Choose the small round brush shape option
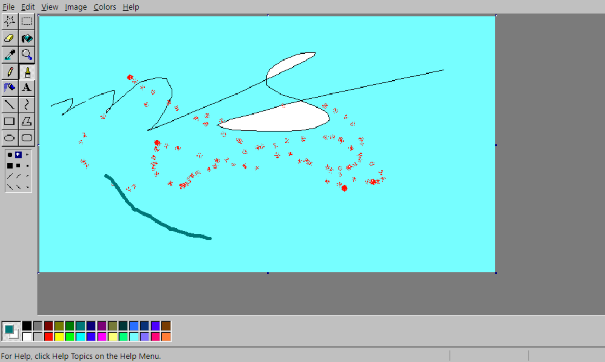Screen dimensions: 605x362 pos(27,155)
